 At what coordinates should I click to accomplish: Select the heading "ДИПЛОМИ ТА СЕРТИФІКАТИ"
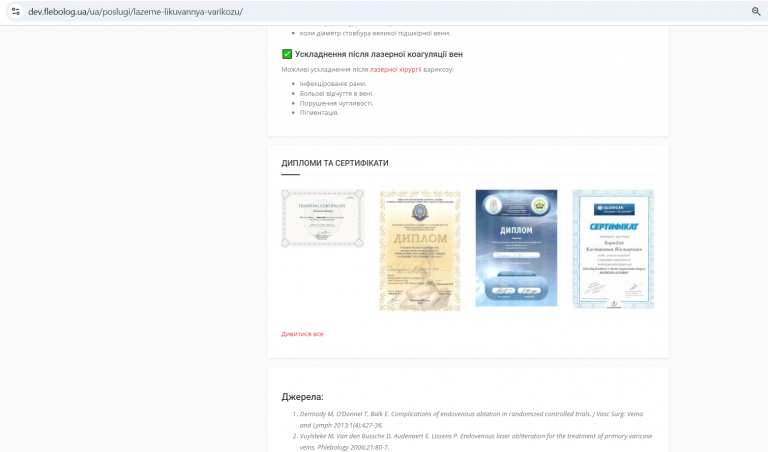point(335,163)
